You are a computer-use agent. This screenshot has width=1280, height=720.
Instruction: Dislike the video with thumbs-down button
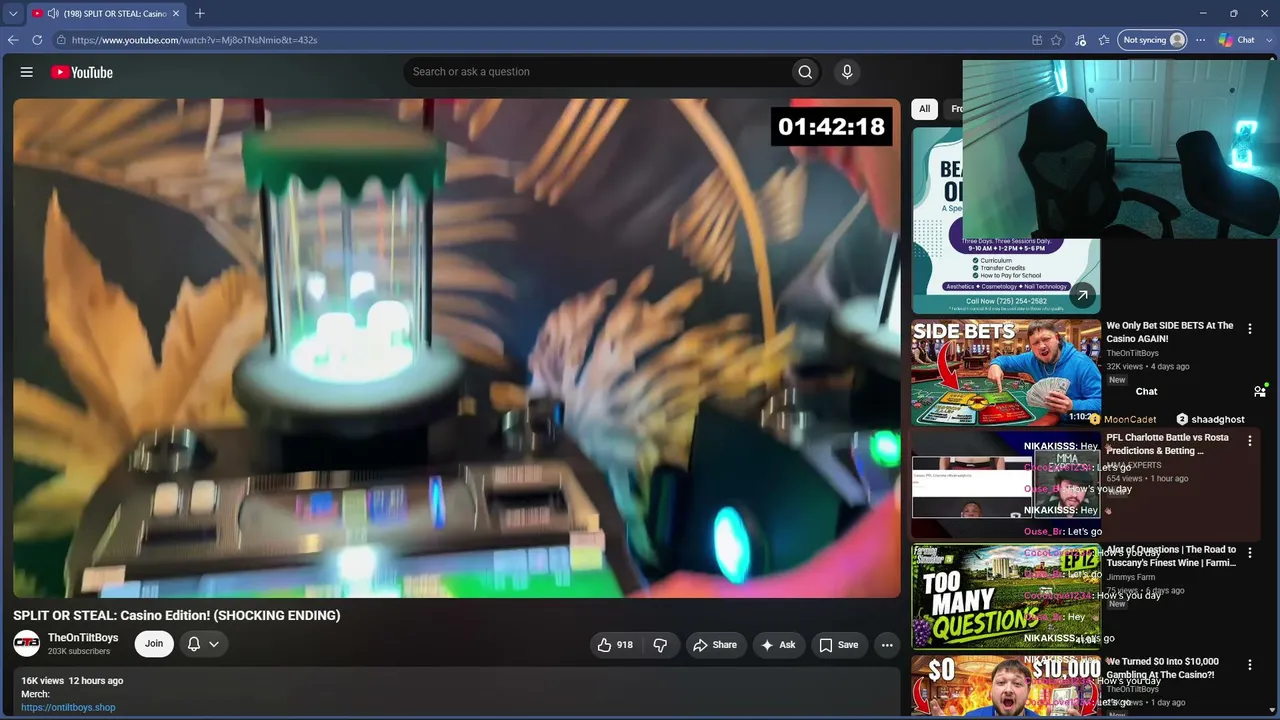(x=660, y=645)
